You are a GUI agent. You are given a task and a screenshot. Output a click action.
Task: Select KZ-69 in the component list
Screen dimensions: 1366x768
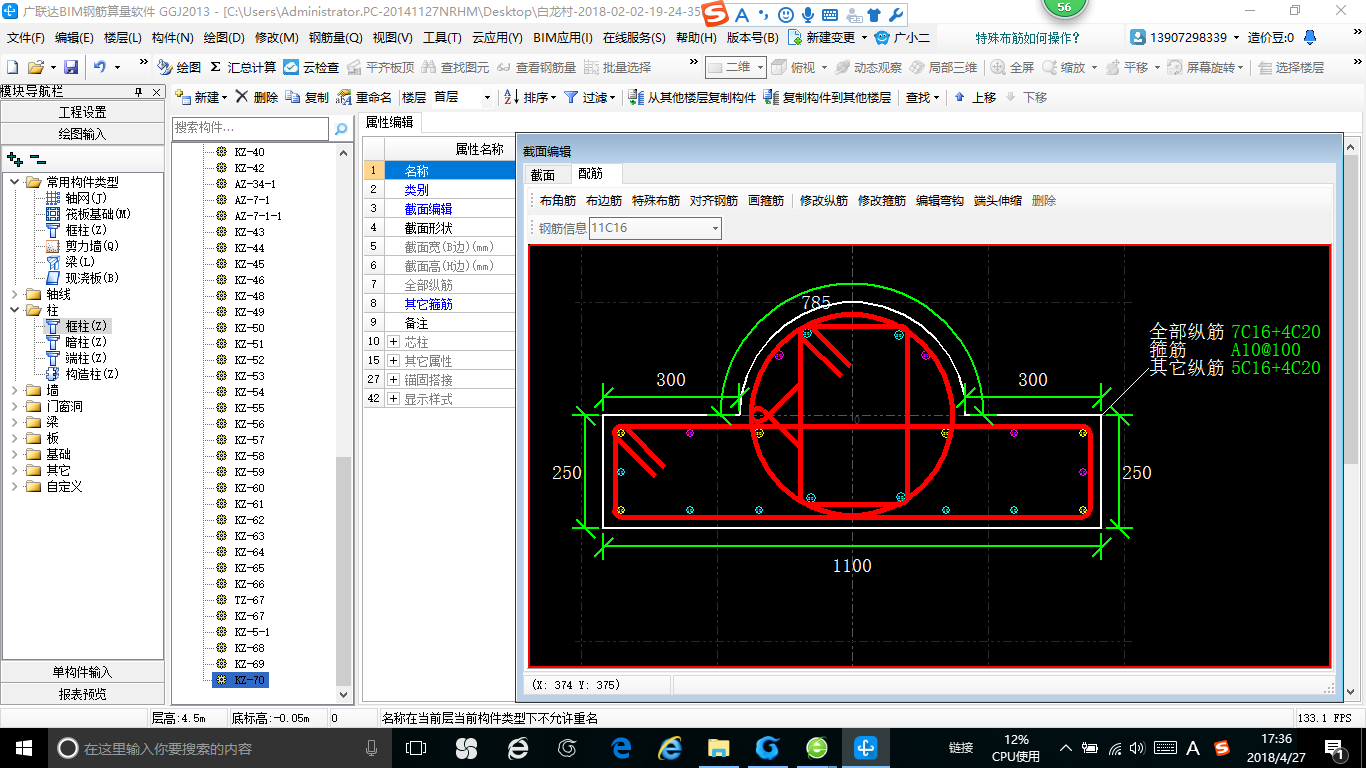249,664
